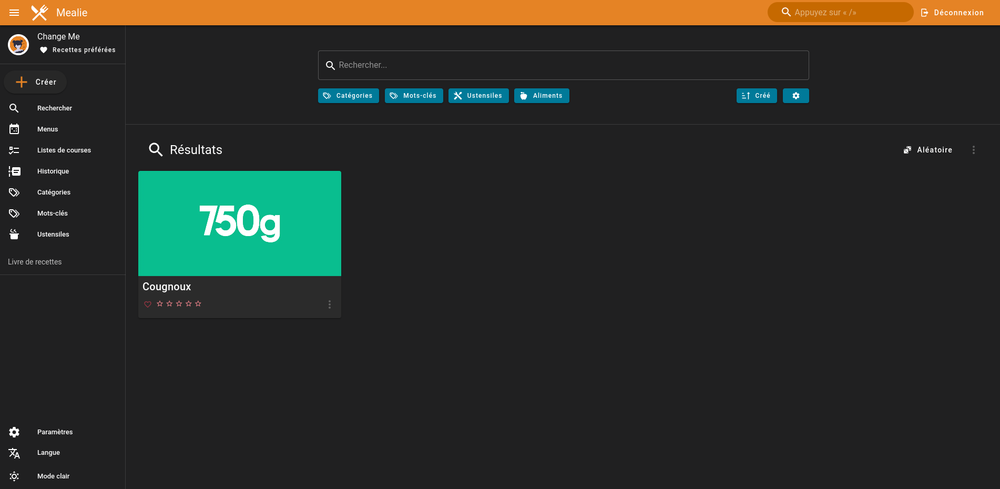Expand the Catégories filter dropdown
1000x489 pixels.
tap(348, 96)
